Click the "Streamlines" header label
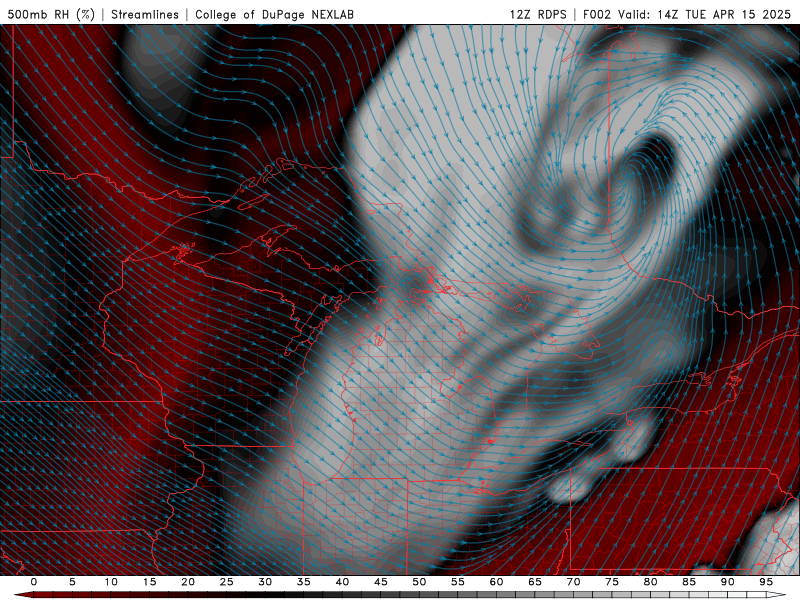The height and width of the screenshot is (600, 800). (x=145, y=14)
